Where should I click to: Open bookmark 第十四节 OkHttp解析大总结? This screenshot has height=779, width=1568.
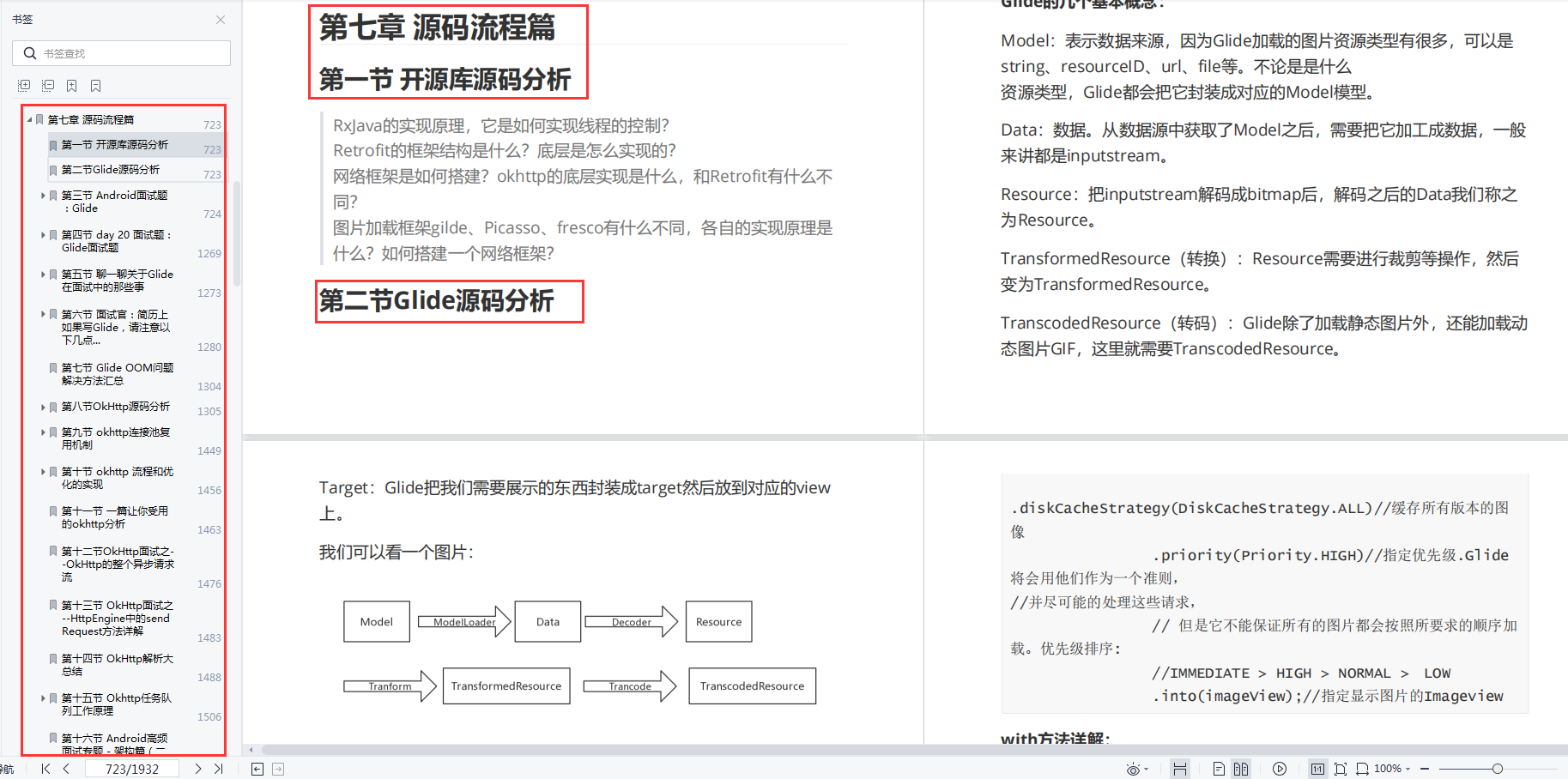coord(118,665)
